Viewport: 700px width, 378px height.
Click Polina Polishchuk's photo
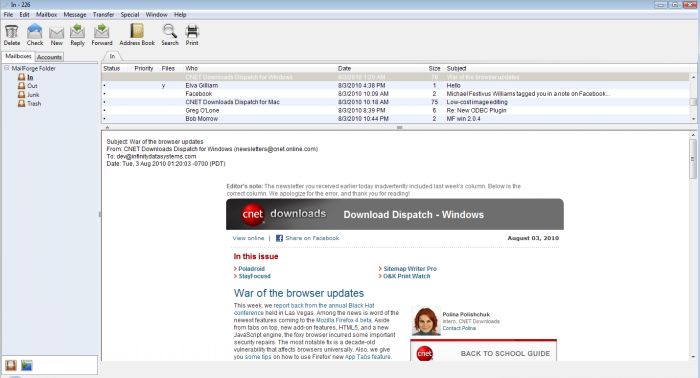425,321
